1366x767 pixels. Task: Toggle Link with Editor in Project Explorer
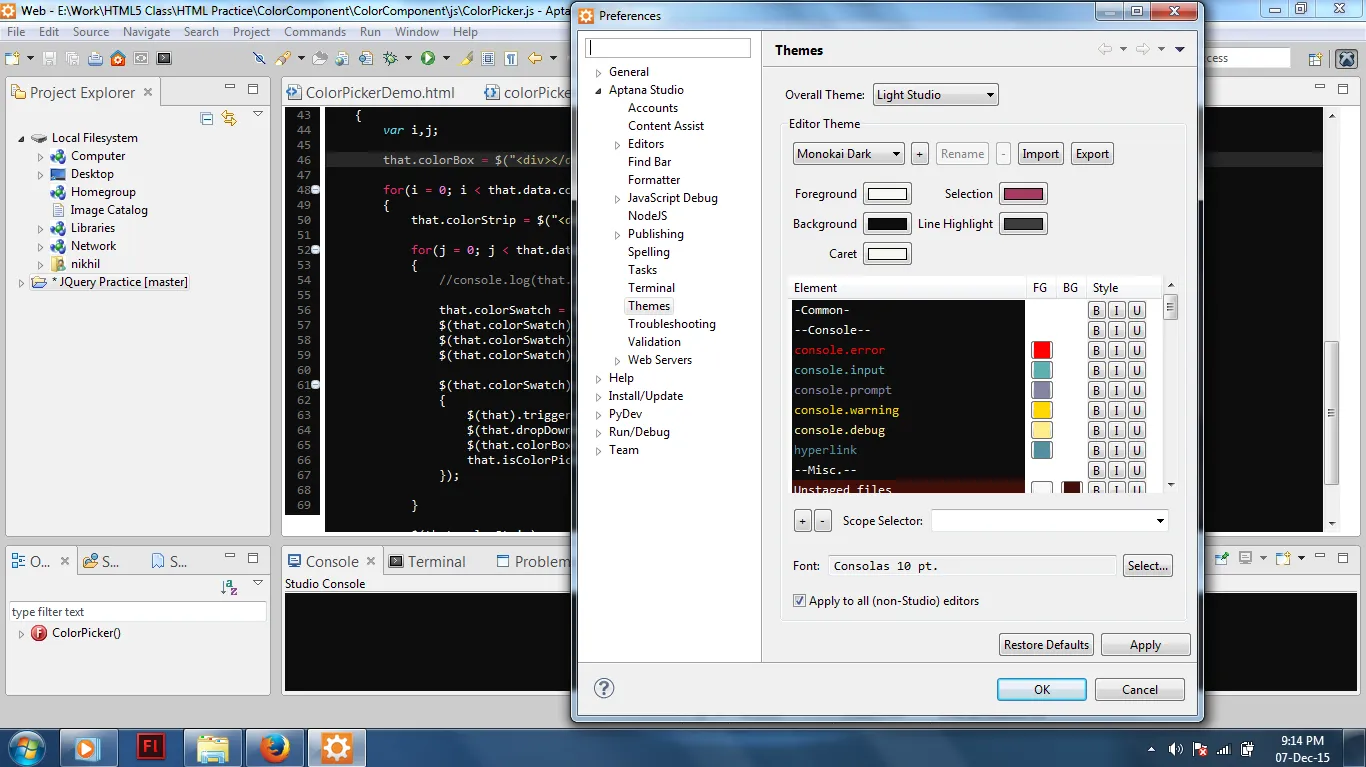(x=229, y=118)
